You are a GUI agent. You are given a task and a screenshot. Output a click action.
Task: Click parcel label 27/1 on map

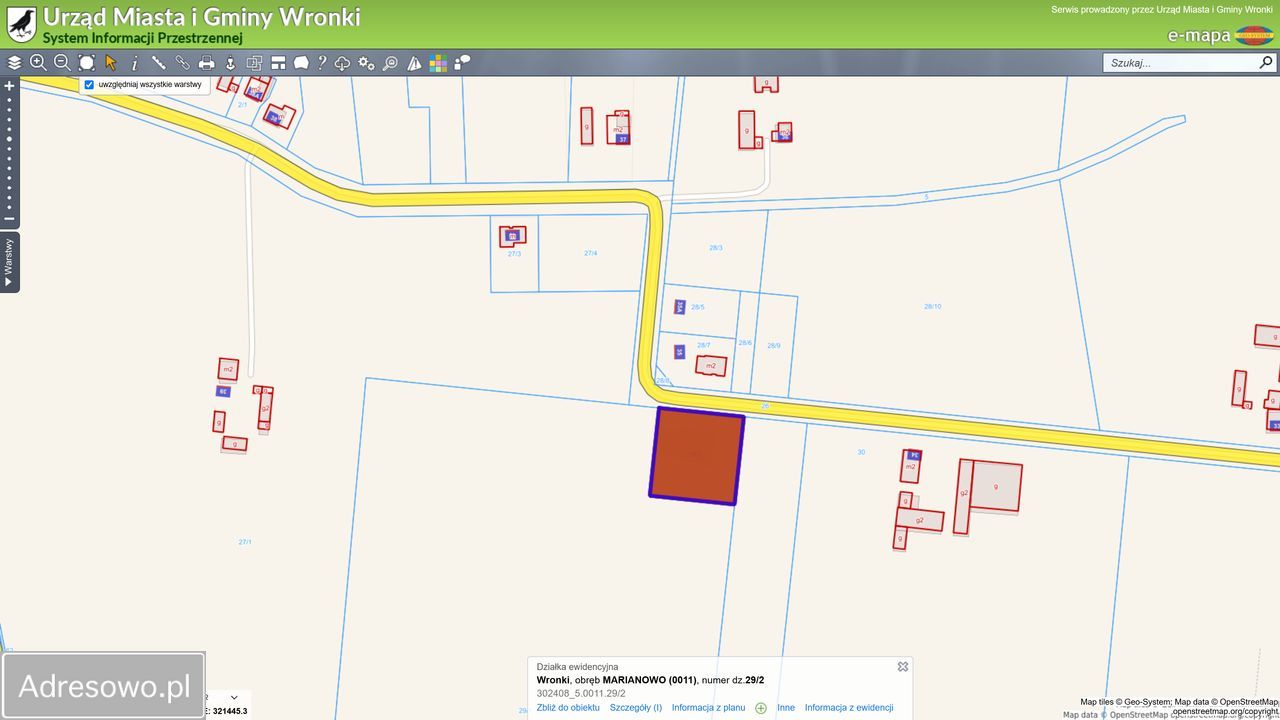[x=245, y=542]
